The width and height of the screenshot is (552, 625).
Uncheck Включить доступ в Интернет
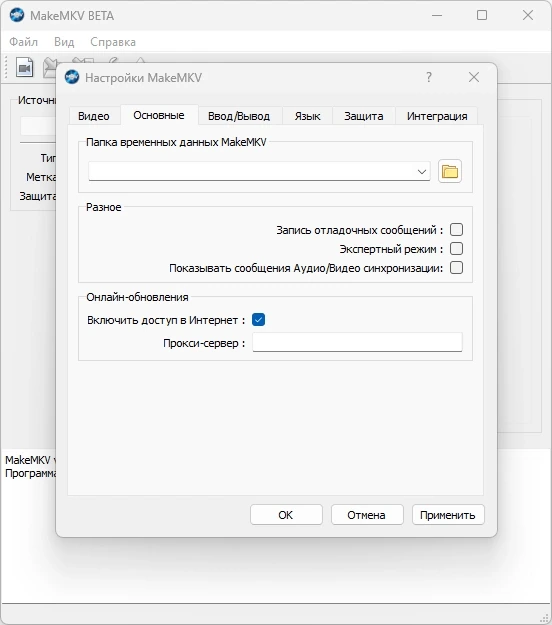coord(258,320)
